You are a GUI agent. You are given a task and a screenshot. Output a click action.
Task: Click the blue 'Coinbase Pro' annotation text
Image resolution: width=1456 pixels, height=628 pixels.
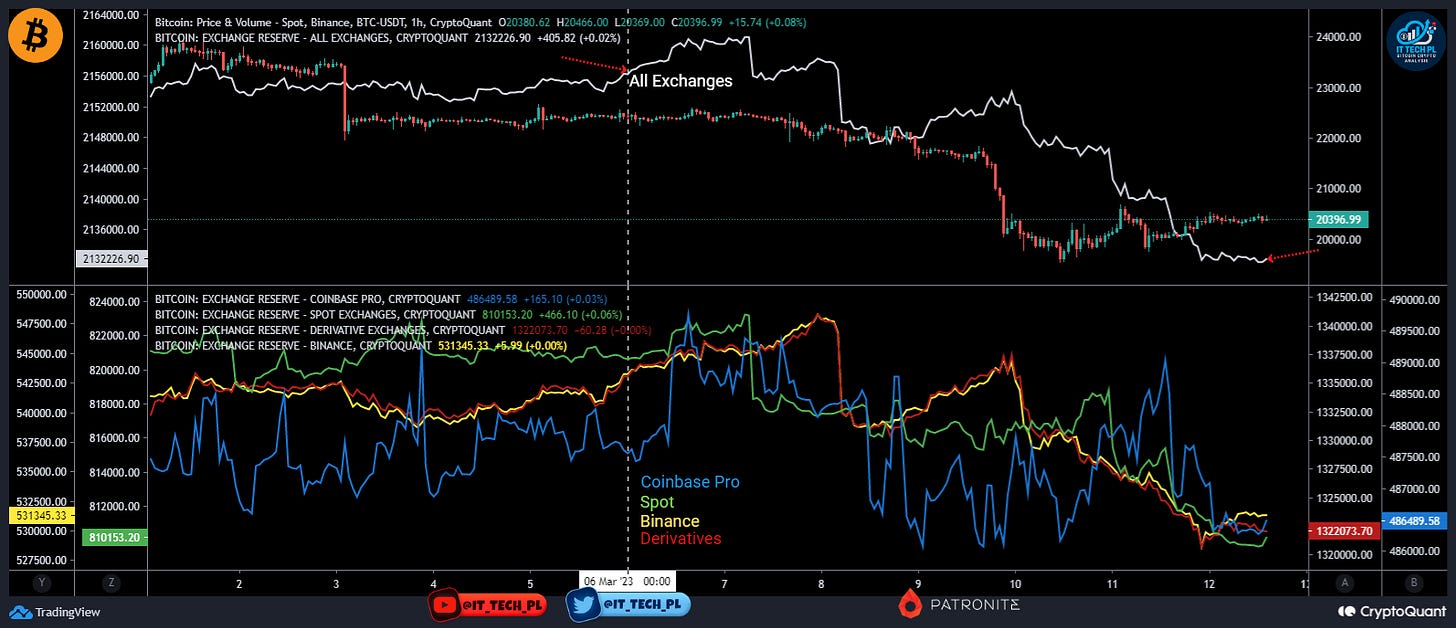tap(690, 482)
